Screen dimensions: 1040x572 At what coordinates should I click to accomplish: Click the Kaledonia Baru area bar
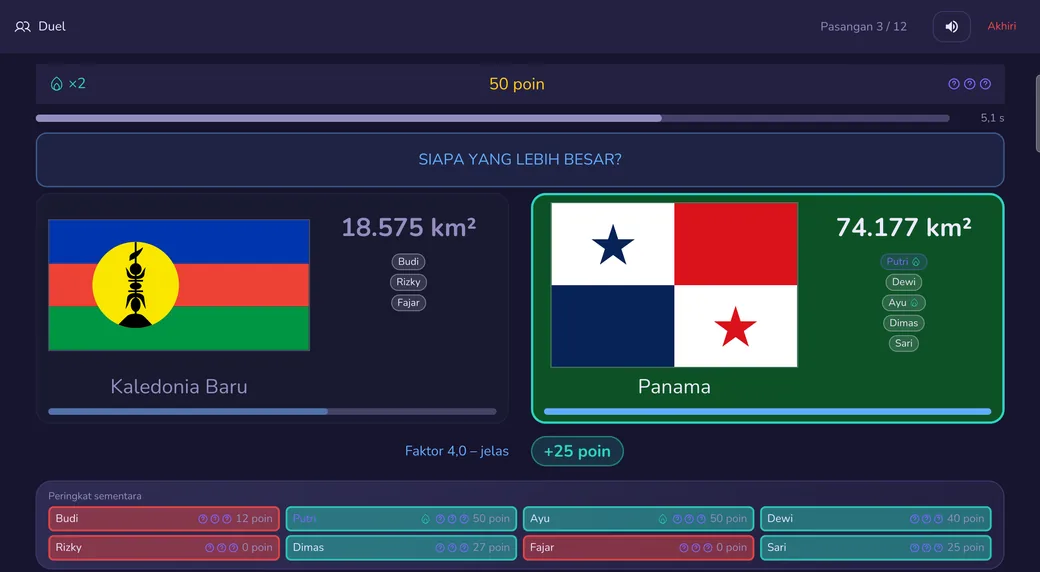click(272, 411)
